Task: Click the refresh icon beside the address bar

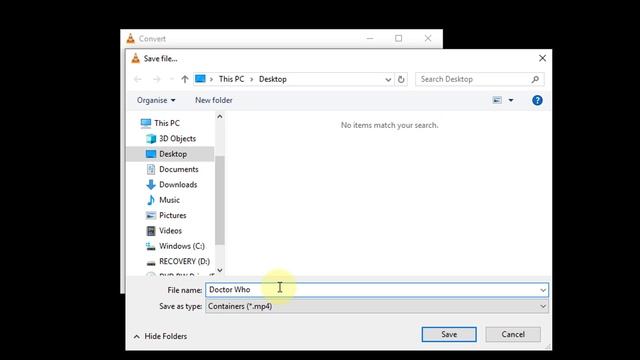Action: pyautogui.click(x=401, y=80)
